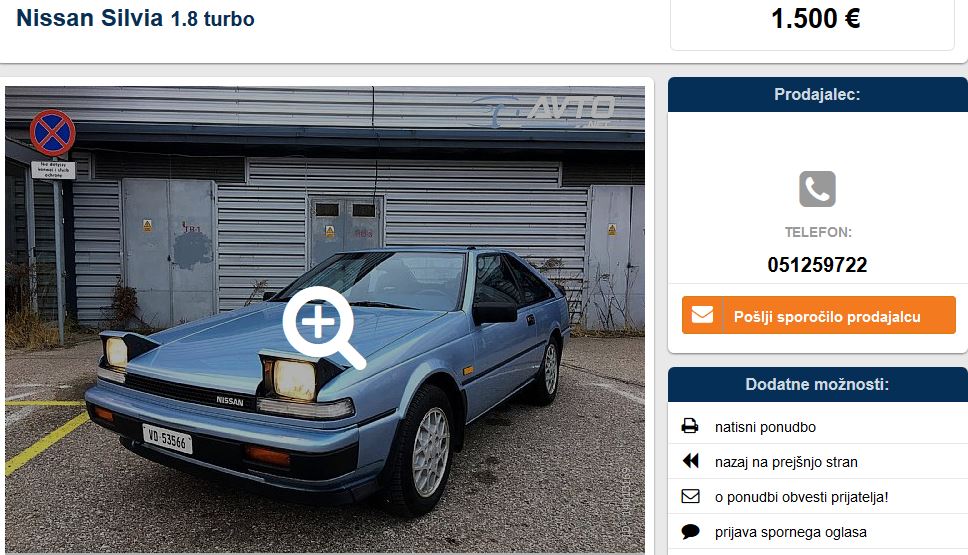Viewport: 968px width, 555px height.
Task: Click the envelope icon beside obvesti prijatelja
Action: coord(690,496)
